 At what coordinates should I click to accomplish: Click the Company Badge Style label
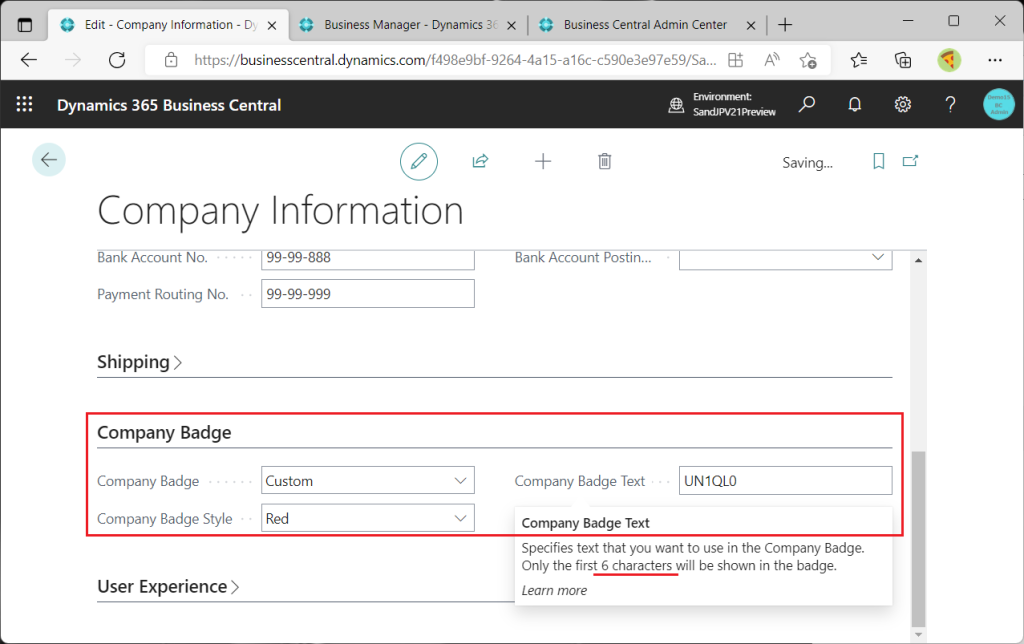[165, 519]
